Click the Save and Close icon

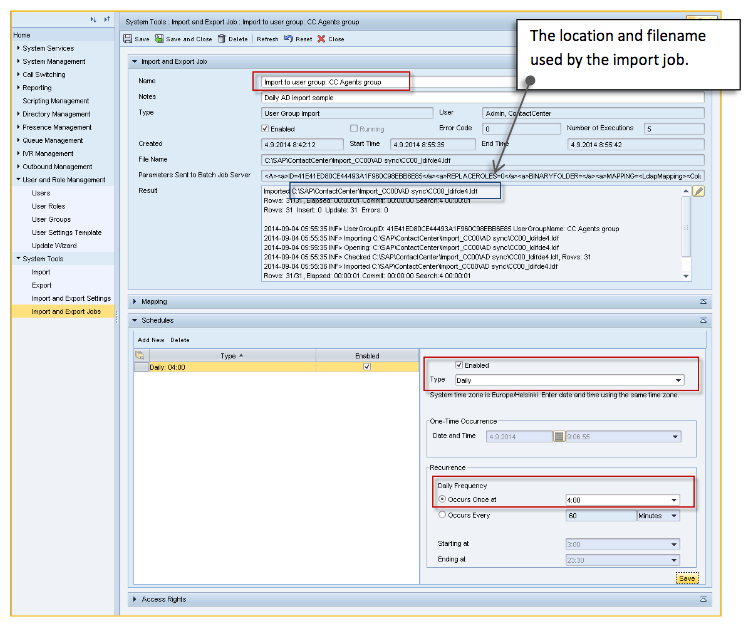point(159,39)
